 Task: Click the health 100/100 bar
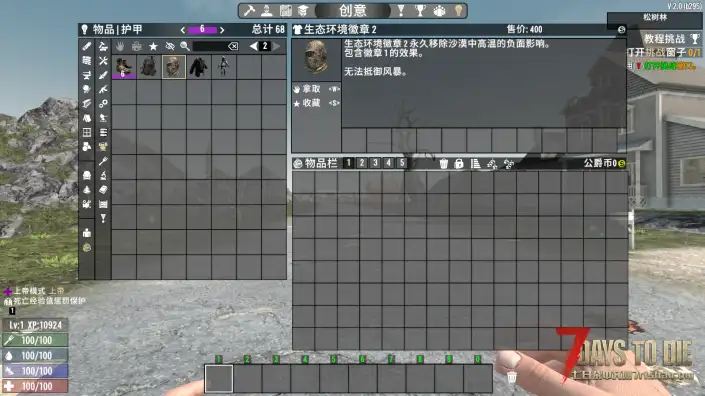36,386
